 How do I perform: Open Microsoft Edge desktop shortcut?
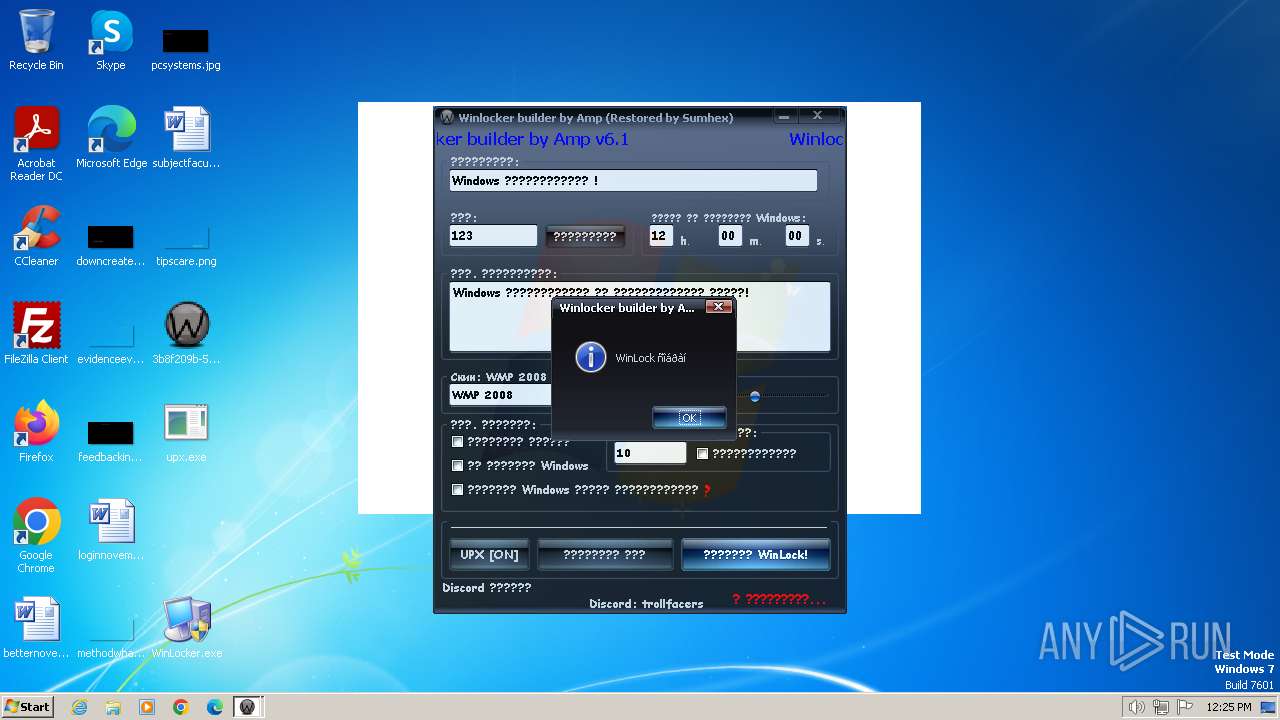[x=111, y=138]
